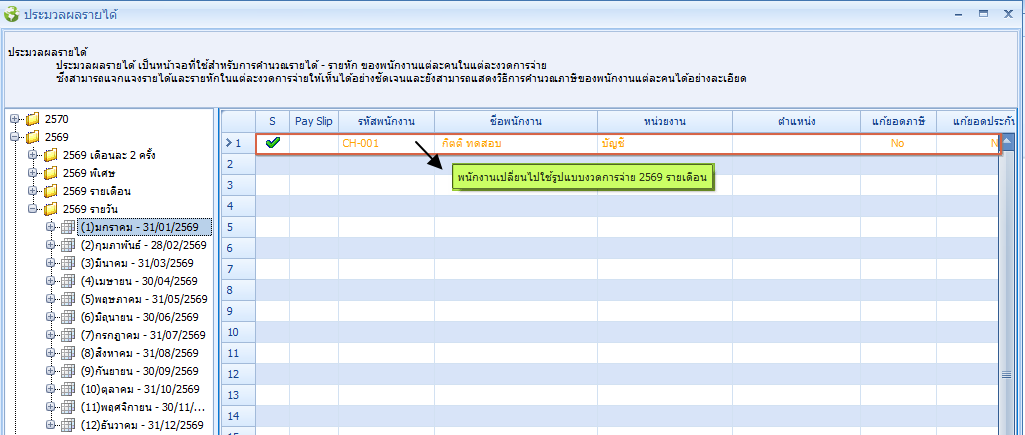Viewport: 1025px width, 435px height.
Task: Click the app icon in the title bar
Action: [12, 15]
